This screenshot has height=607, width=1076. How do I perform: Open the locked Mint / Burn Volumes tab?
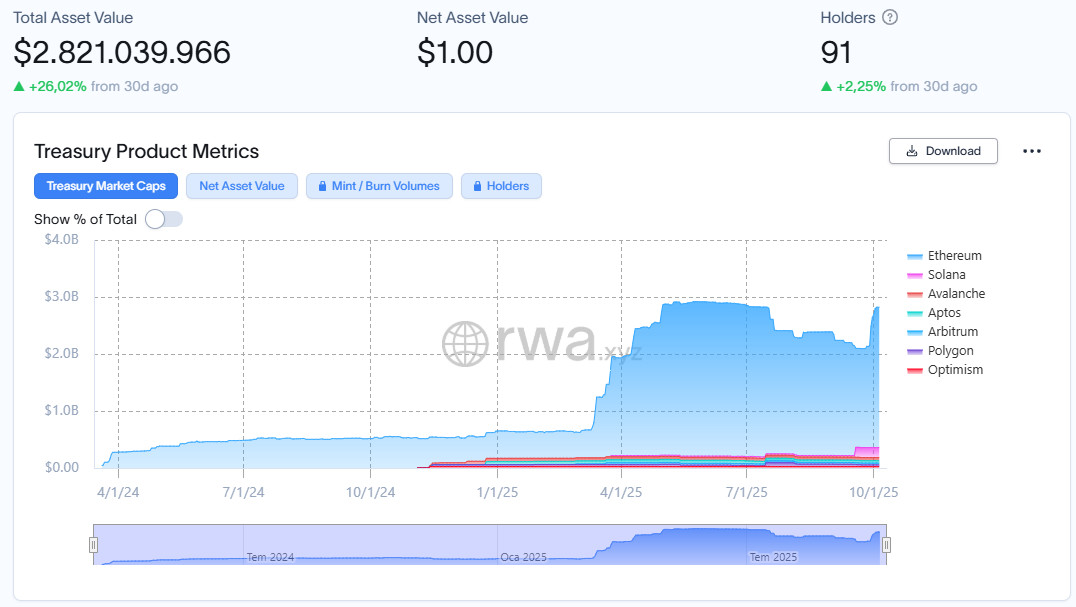[379, 186]
